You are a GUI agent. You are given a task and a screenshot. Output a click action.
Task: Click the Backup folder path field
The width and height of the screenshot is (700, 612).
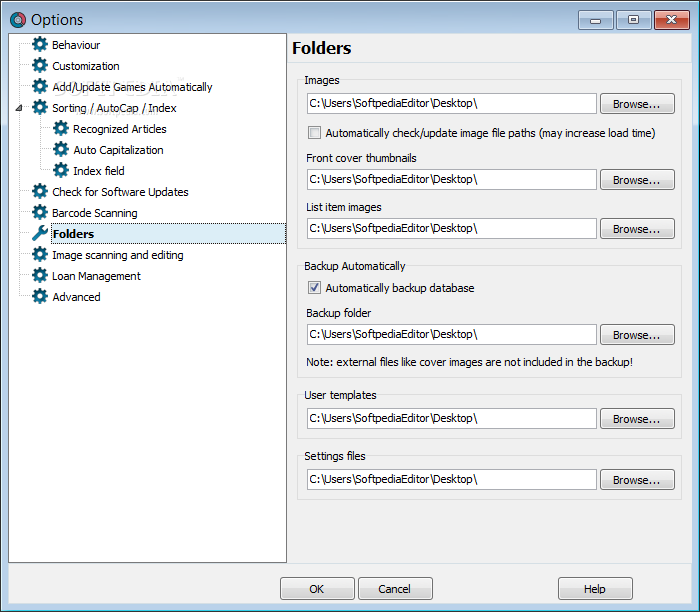[452, 334]
